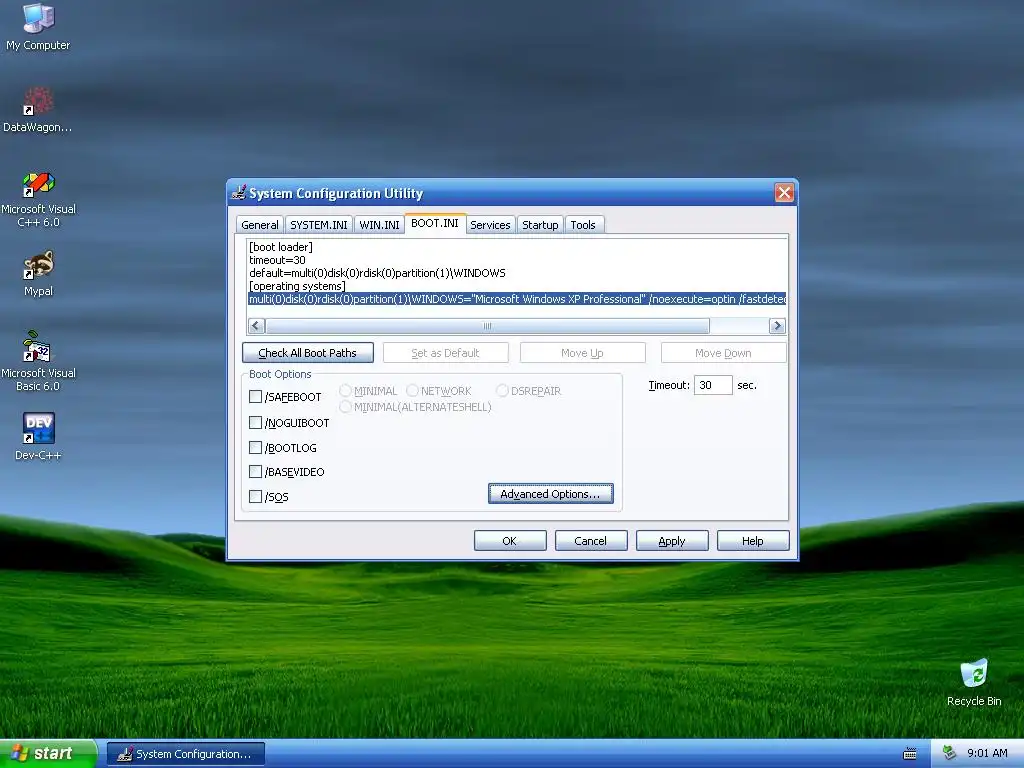Enable the /SAFEBOOT checkbox
Viewport: 1024px width, 768px height.
tap(255, 396)
